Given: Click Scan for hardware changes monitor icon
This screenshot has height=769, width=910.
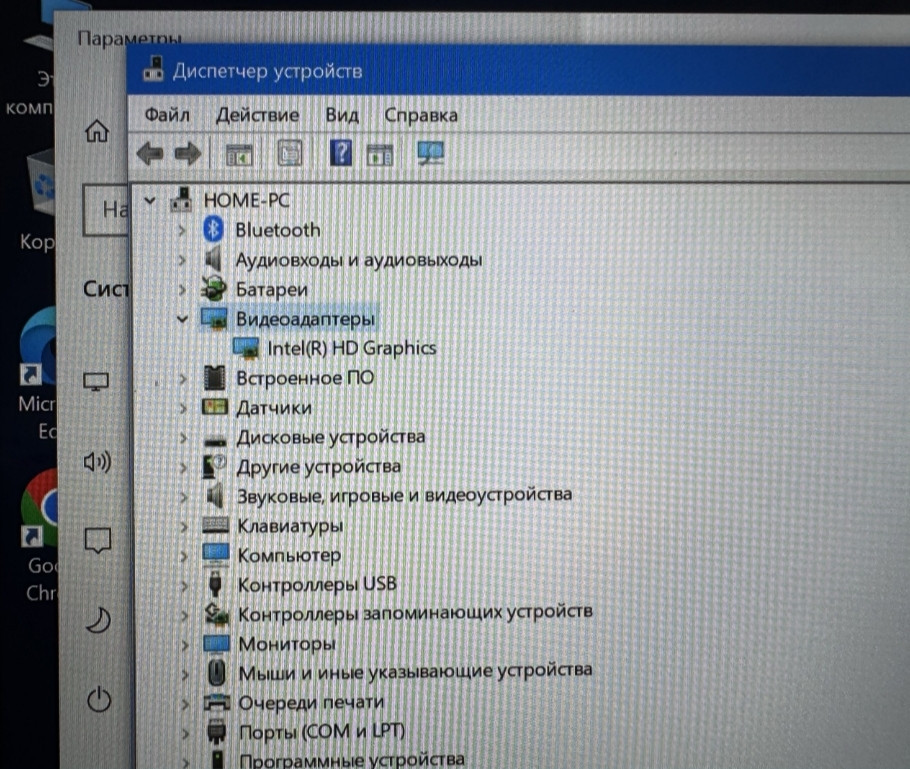Looking at the screenshot, I should coord(430,153).
